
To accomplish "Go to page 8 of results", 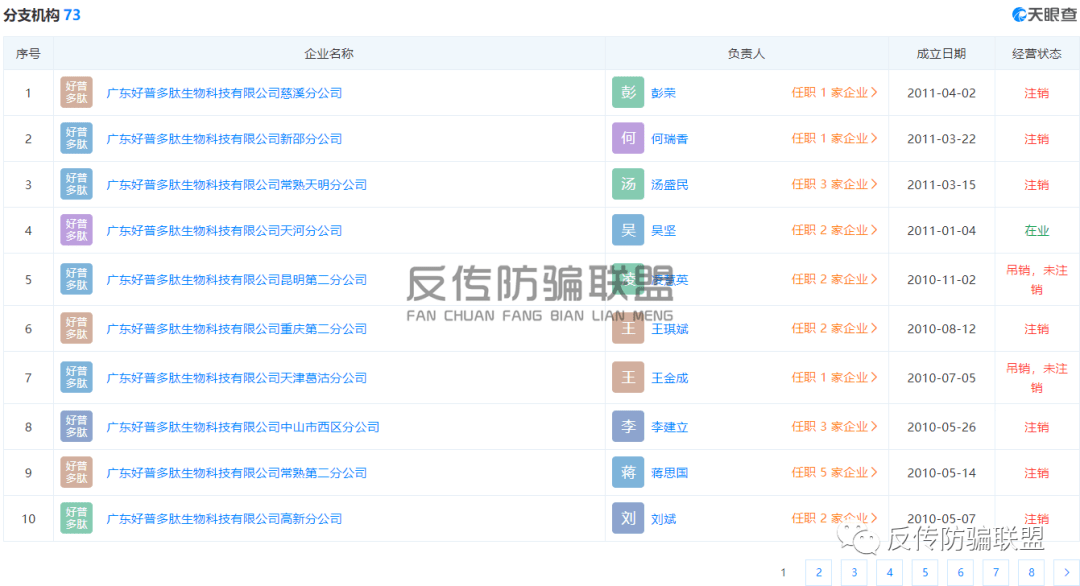I will pyautogui.click(x=1031, y=572).
